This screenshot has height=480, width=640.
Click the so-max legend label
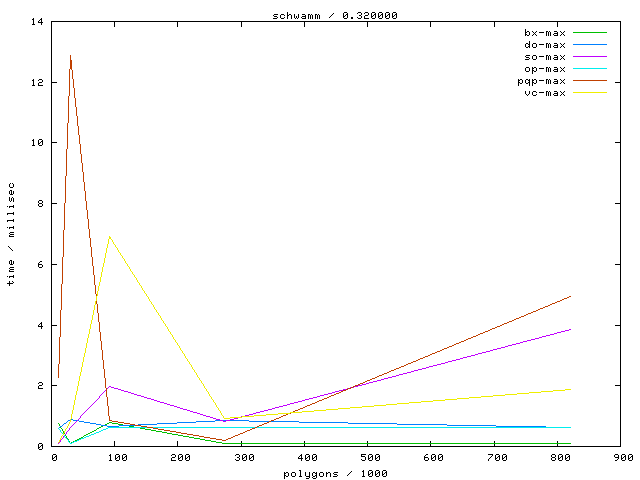(x=544, y=57)
